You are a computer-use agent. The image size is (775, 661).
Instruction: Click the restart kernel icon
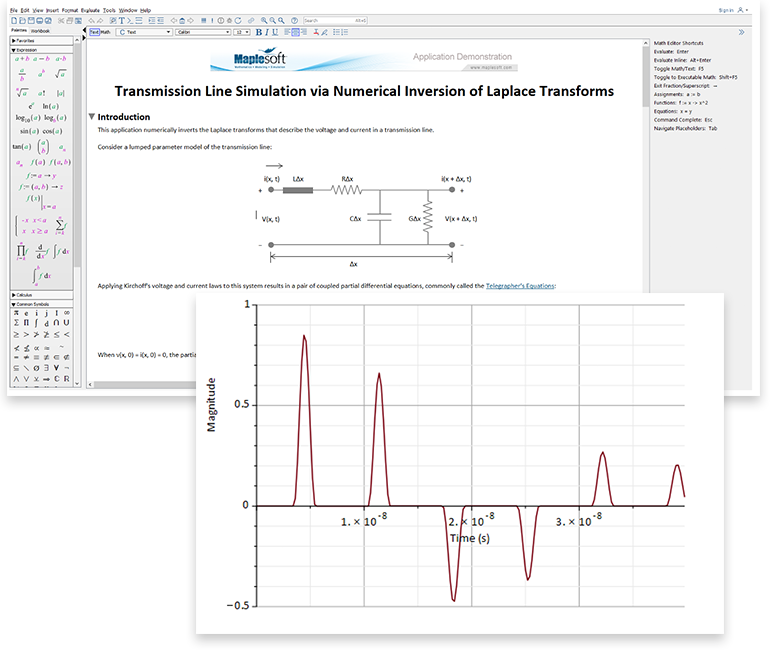coord(237,20)
